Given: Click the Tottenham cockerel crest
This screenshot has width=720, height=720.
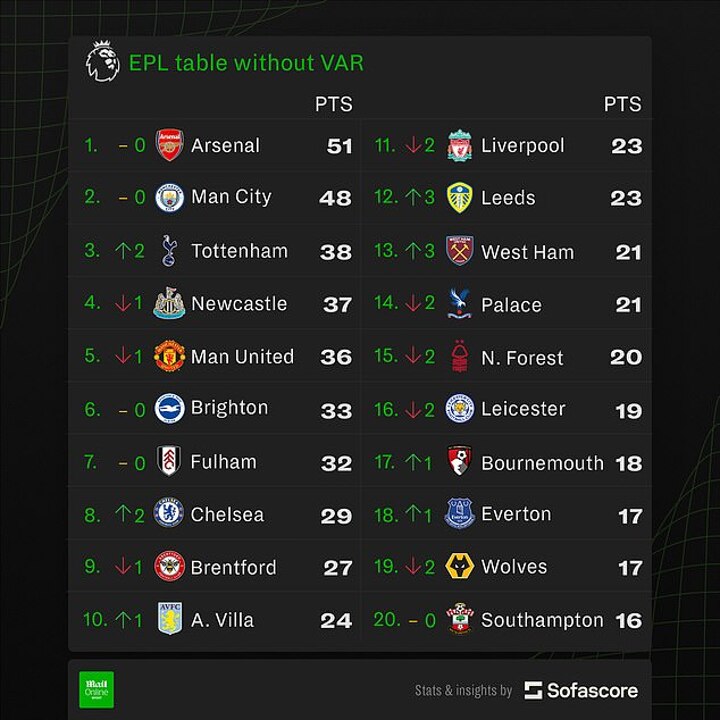Looking at the screenshot, I should (x=169, y=251).
